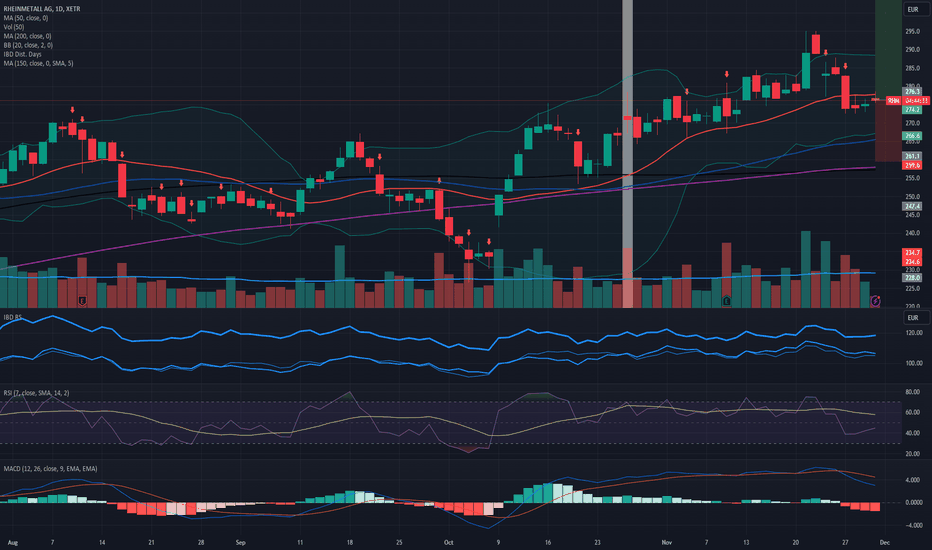Select the RHEINMETALL AG, 1D, XETR title
The image size is (932, 550).
click(x=42, y=9)
